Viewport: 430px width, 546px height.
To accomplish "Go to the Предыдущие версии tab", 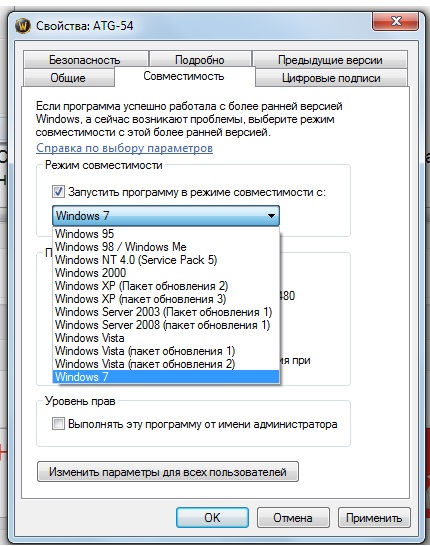I will (x=330, y=60).
